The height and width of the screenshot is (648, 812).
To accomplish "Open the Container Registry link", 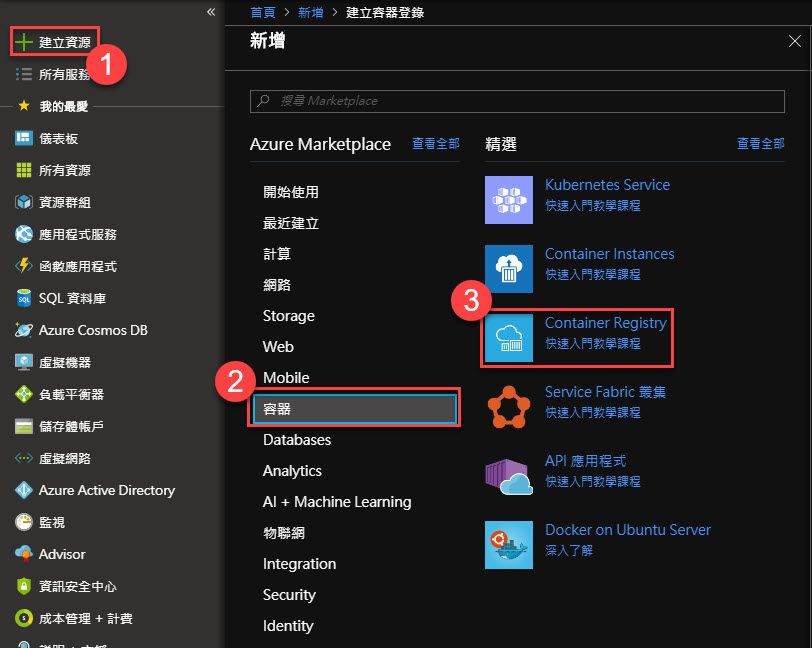I will click(606, 323).
